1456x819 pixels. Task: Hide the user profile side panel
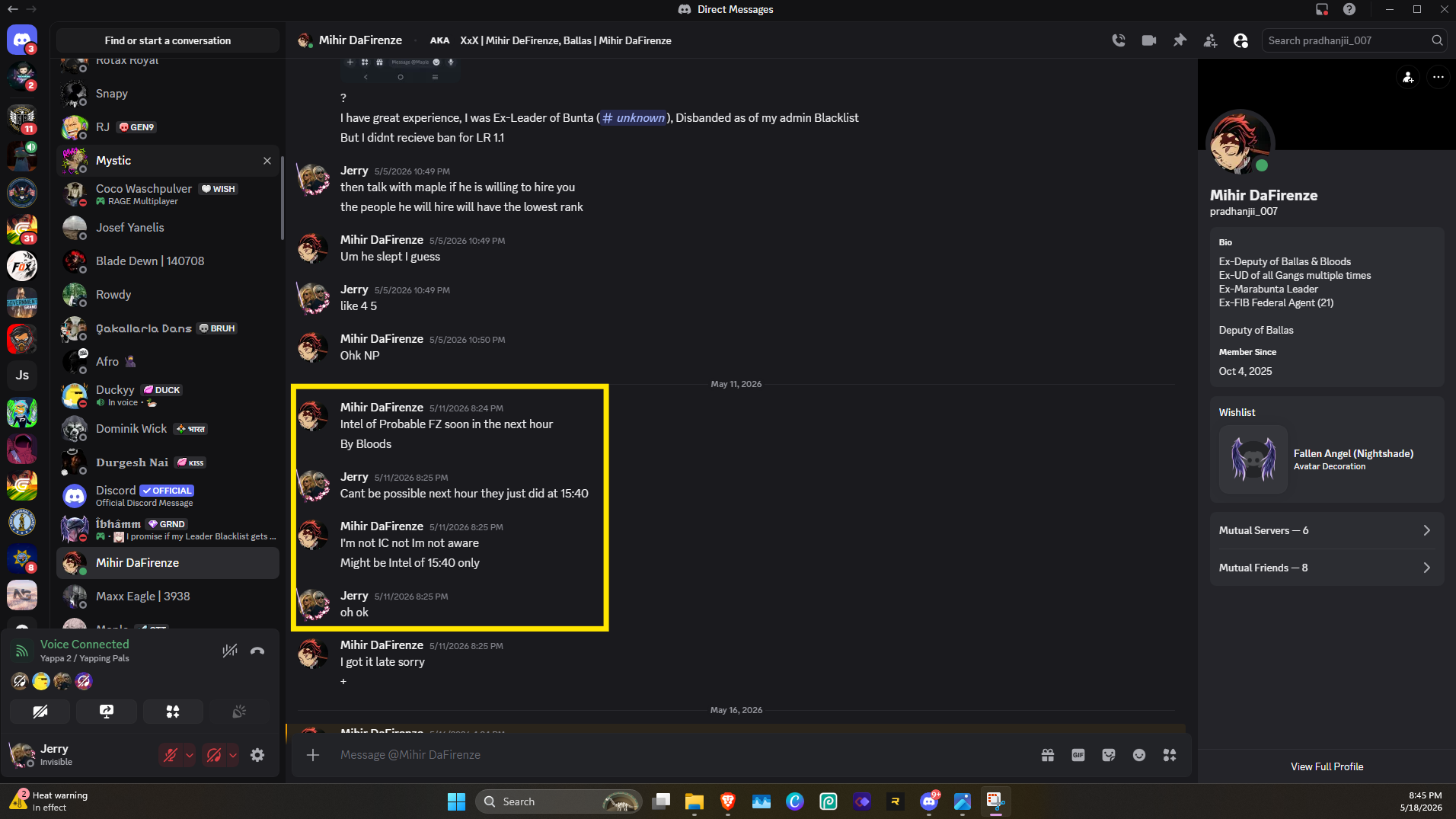click(1240, 40)
